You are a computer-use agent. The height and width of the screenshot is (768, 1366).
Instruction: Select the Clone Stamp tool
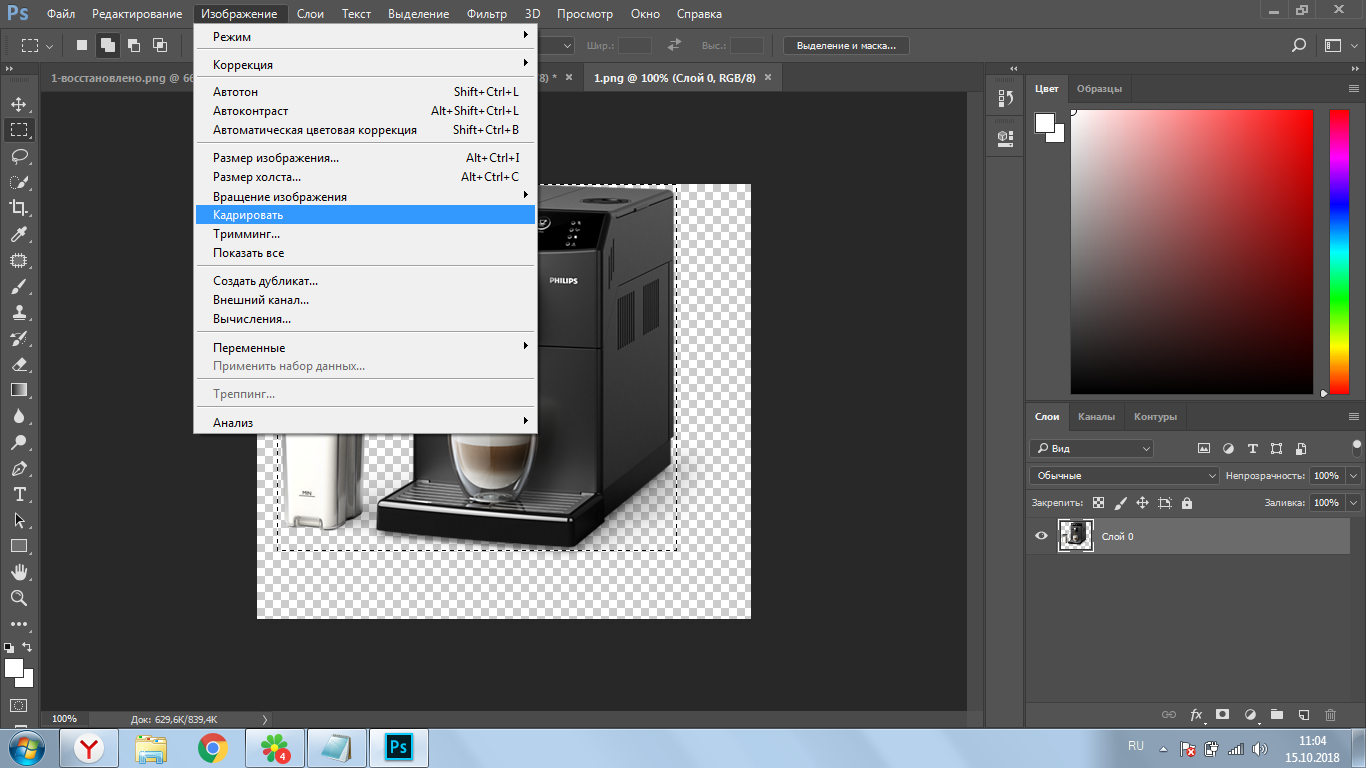click(18, 312)
